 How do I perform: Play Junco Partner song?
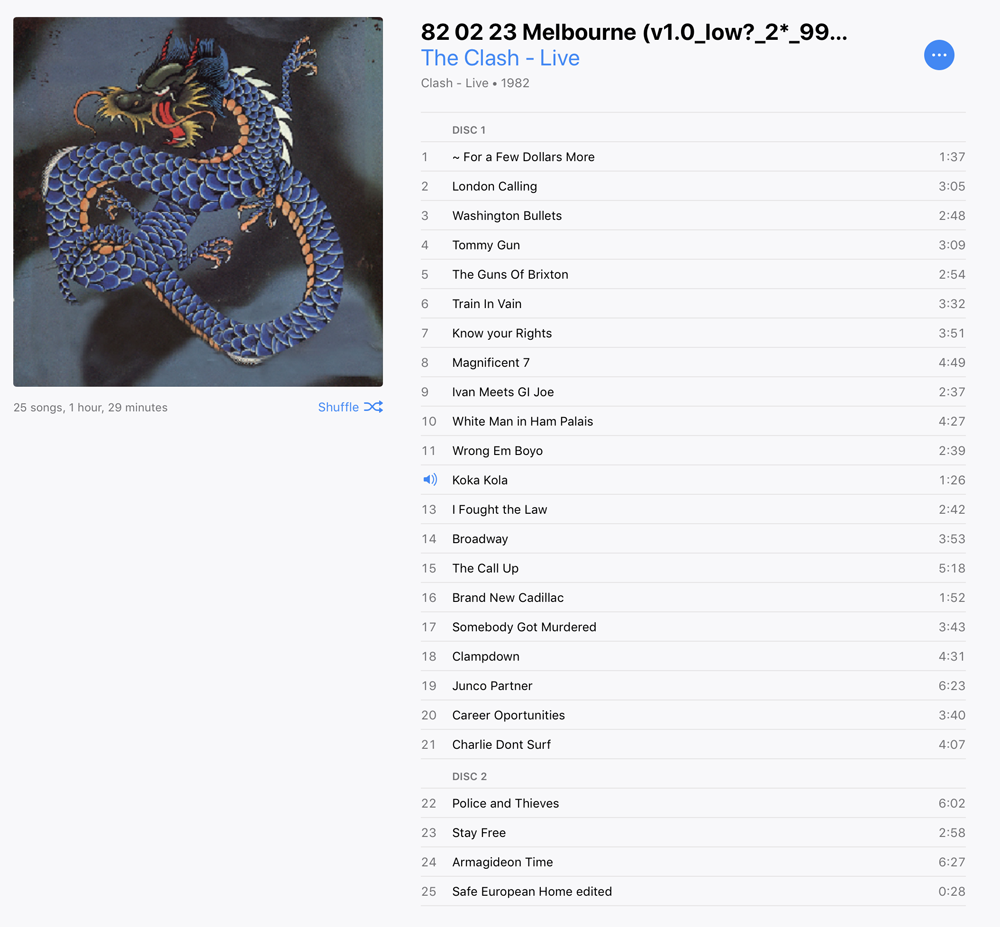[693, 685]
